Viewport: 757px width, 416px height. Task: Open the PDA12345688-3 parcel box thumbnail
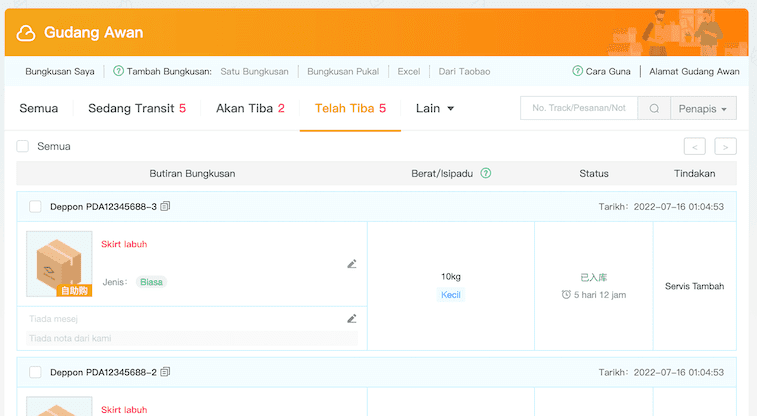59,264
